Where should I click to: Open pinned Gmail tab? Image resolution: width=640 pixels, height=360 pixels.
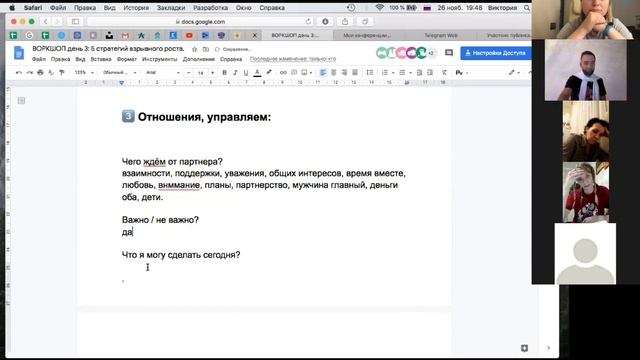point(125,36)
